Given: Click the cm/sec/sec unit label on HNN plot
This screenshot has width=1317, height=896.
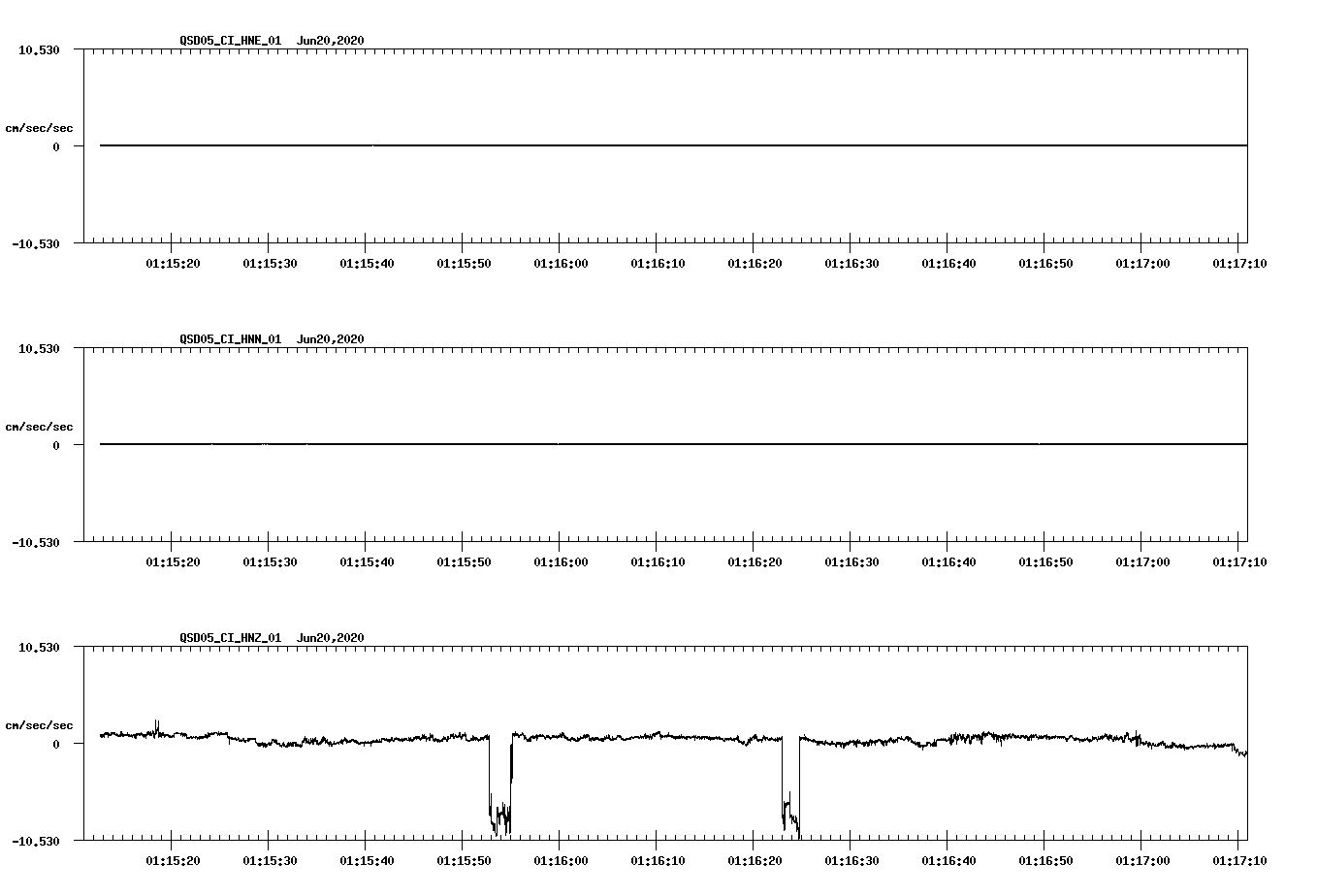Looking at the screenshot, I should pos(39,427).
